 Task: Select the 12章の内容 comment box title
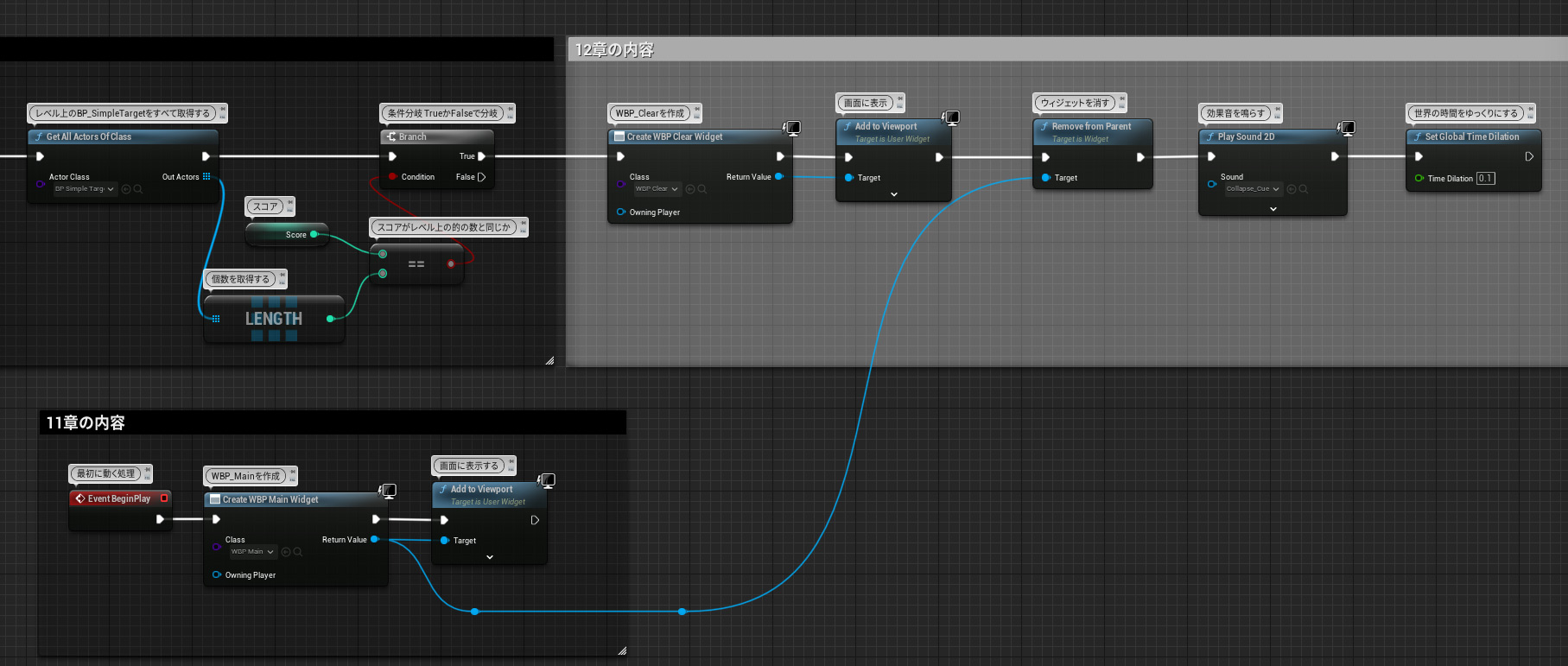tap(614, 50)
